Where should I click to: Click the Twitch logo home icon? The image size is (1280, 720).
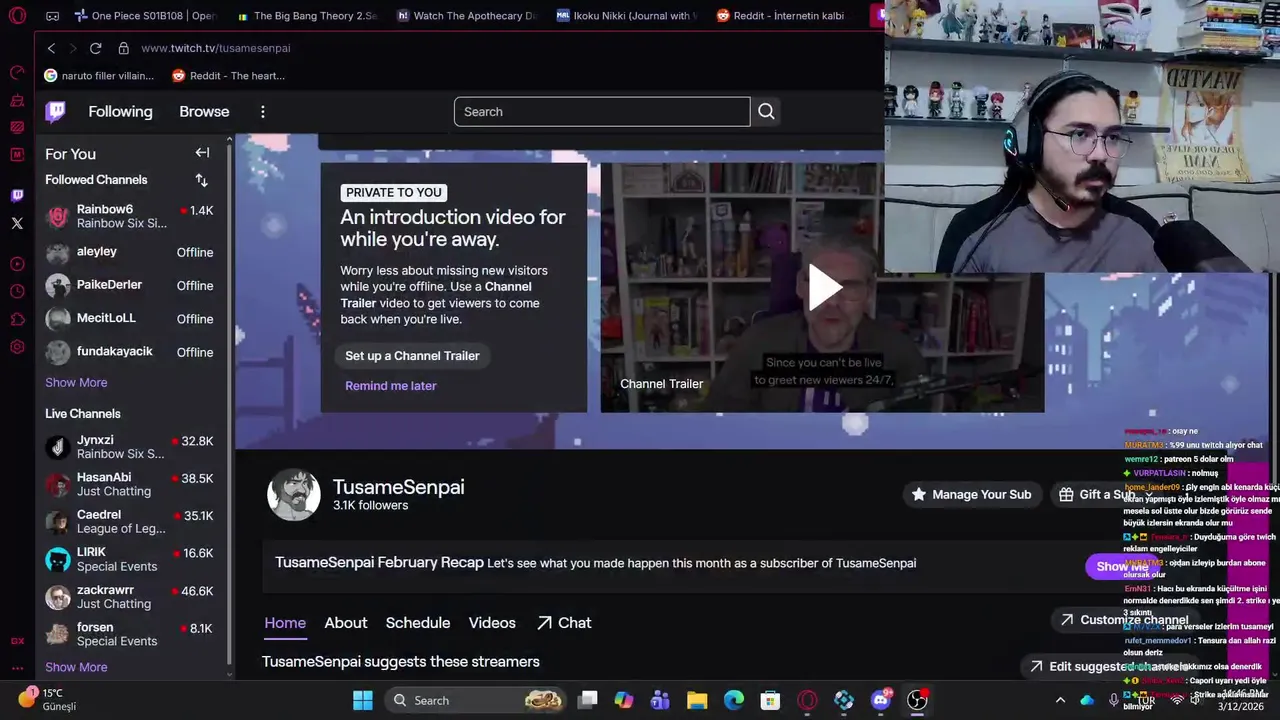coord(56,112)
